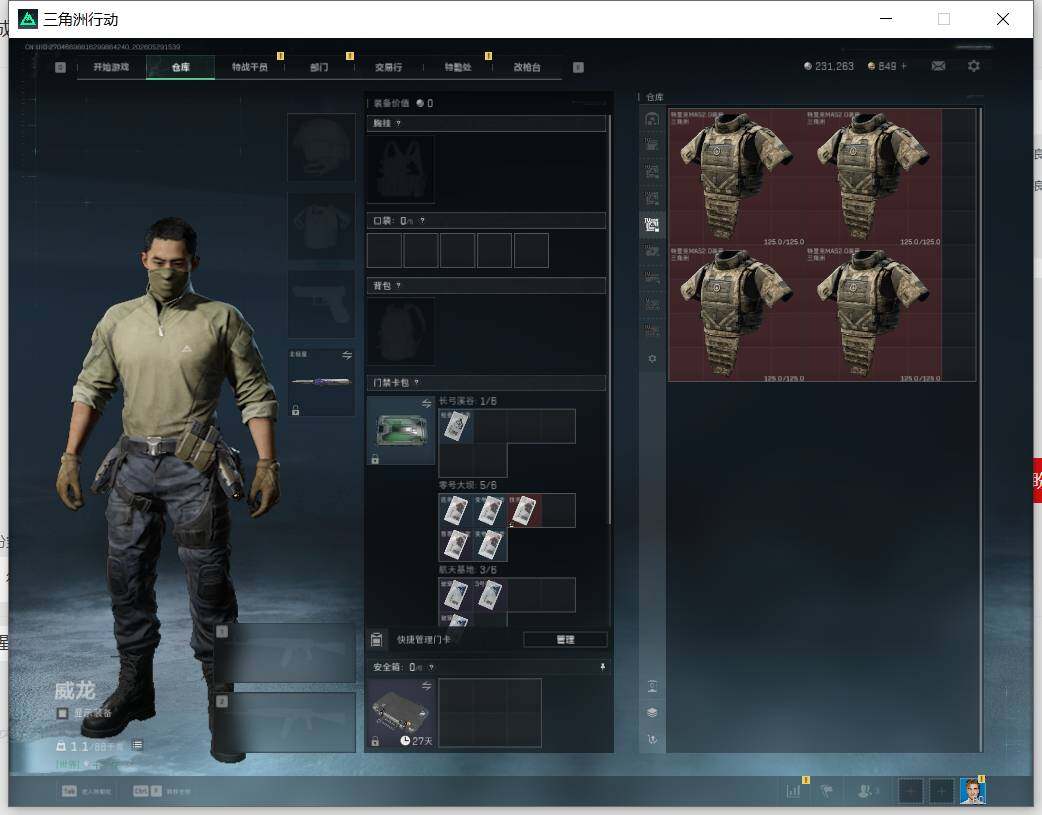Swap keycard case via its swap arrows
This screenshot has height=815, width=1042.
[427, 404]
